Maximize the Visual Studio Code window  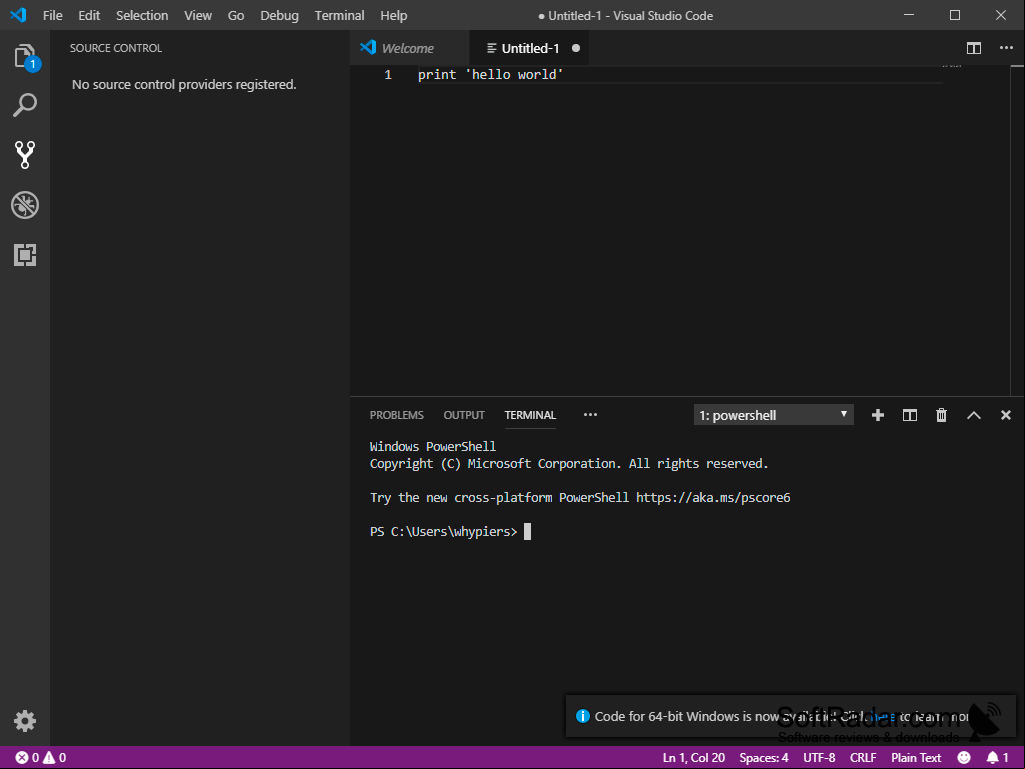point(954,15)
